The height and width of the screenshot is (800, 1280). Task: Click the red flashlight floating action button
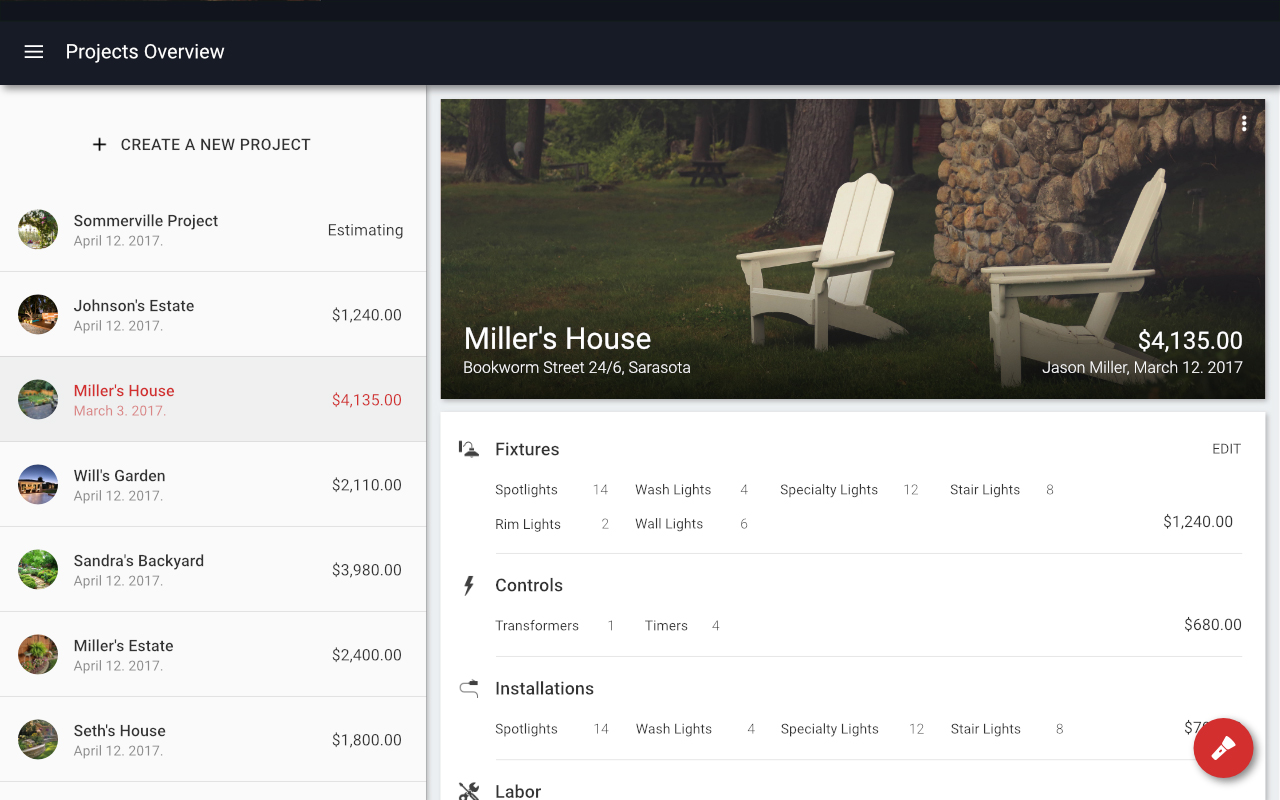1224,748
